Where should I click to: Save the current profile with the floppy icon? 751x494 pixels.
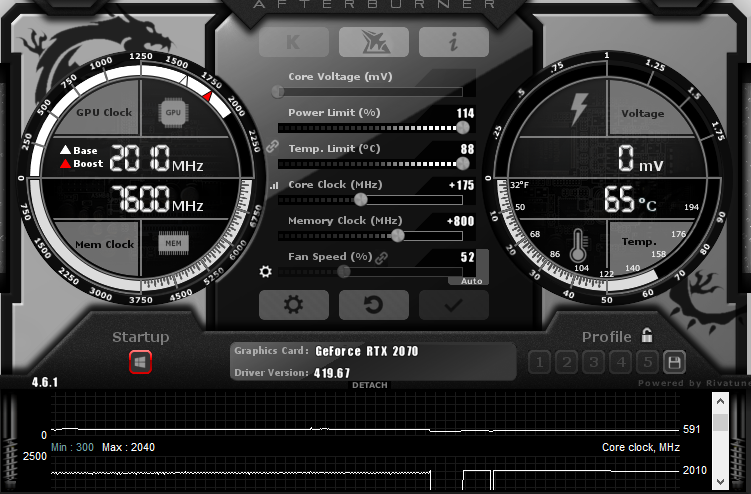(674, 362)
